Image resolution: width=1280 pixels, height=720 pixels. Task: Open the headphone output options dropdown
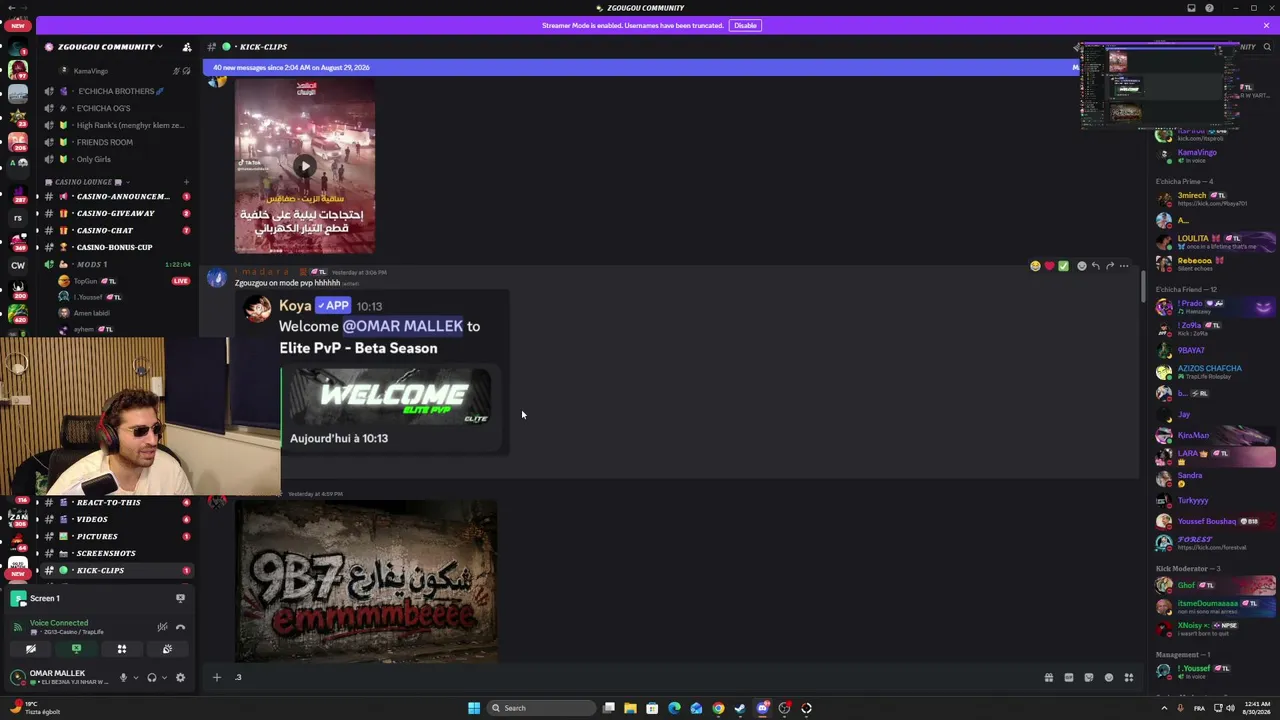pos(164,677)
